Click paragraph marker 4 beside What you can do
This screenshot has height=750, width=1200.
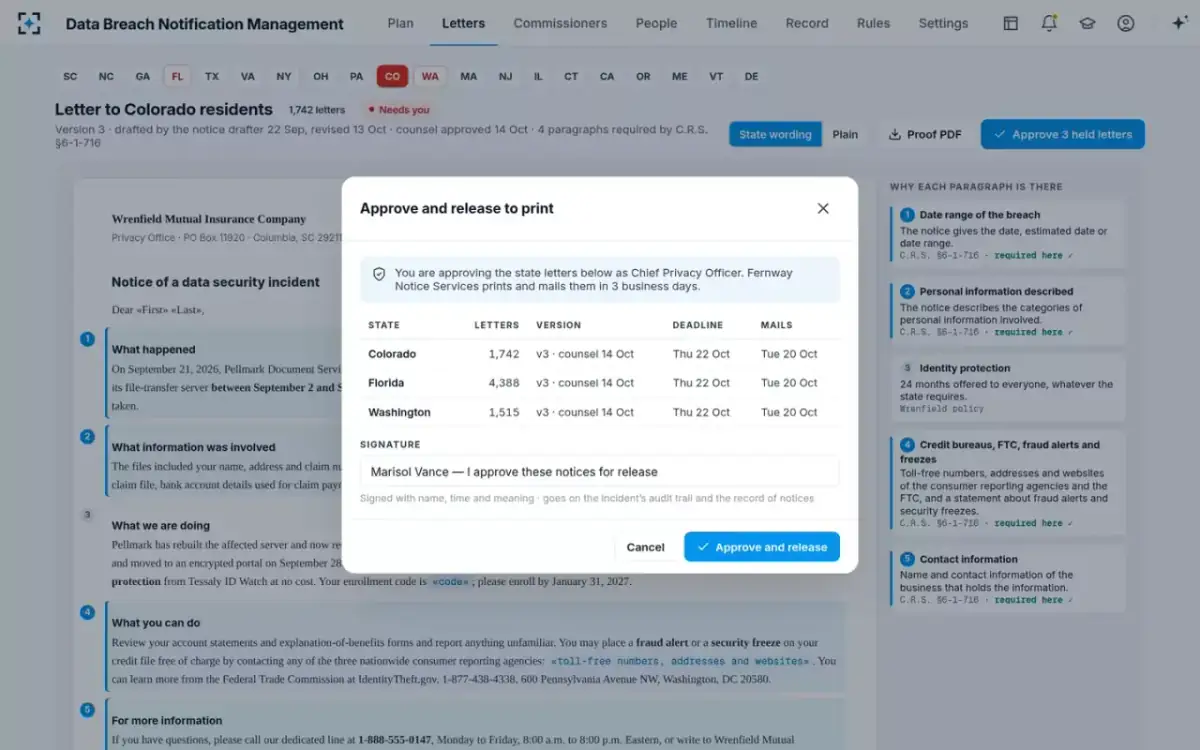87,612
